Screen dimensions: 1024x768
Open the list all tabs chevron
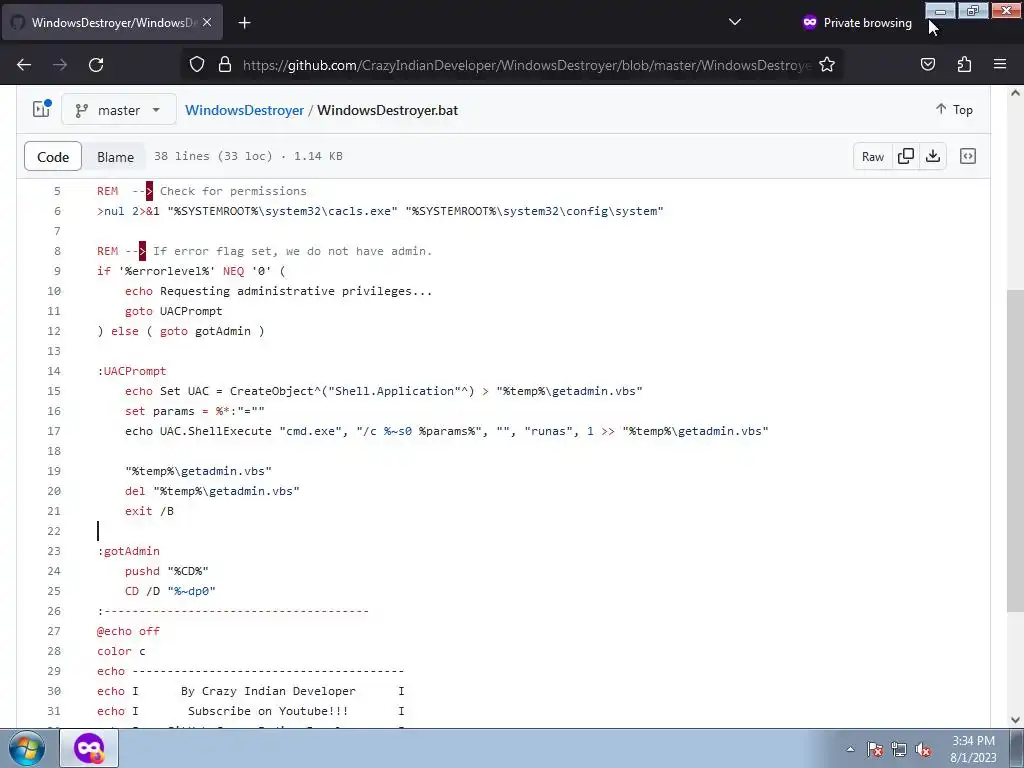tap(735, 22)
